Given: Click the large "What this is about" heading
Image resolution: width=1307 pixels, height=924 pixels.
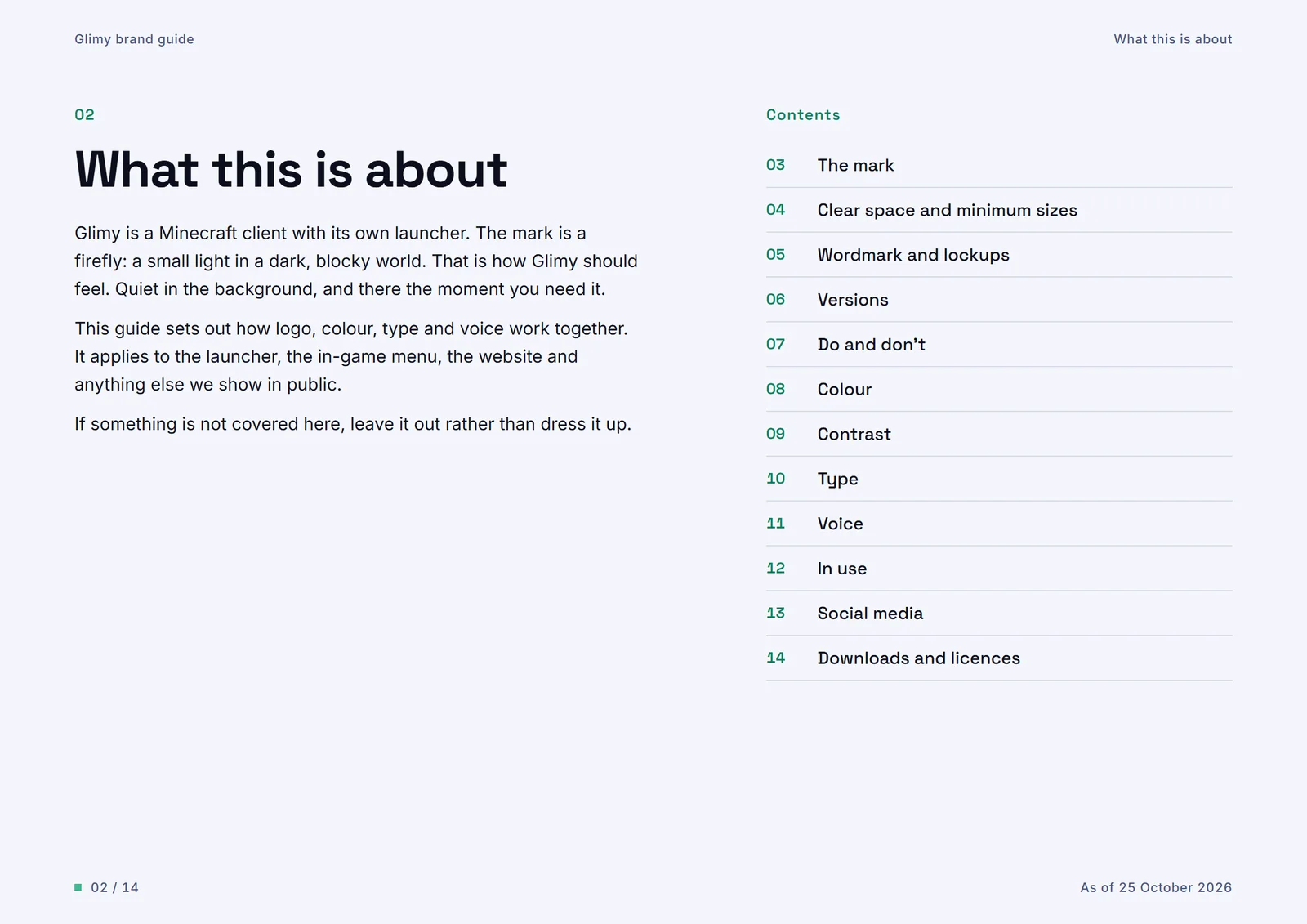Looking at the screenshot, I should (x=291, y=170).
